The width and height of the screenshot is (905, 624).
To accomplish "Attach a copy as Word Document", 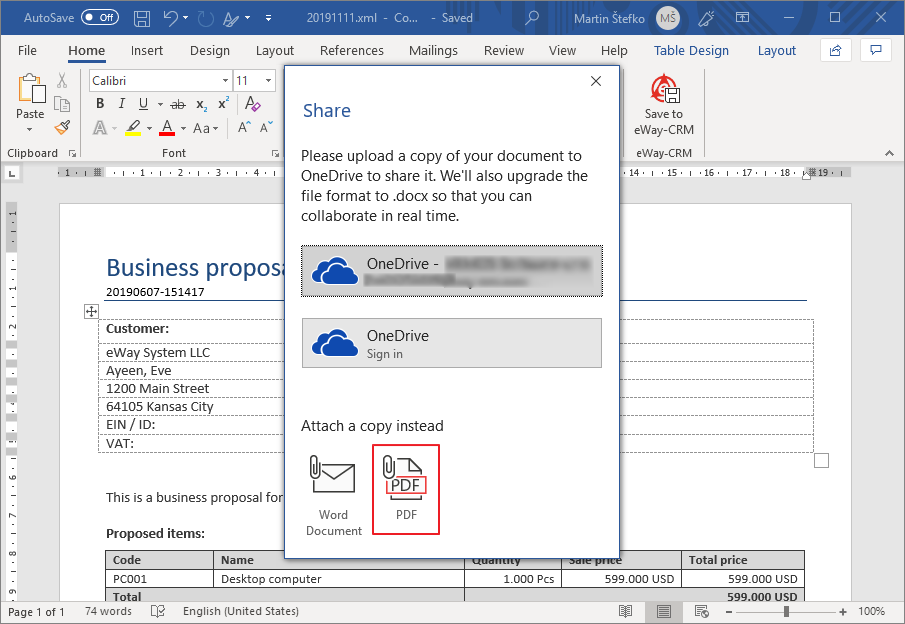I will [x=334, y=495].
